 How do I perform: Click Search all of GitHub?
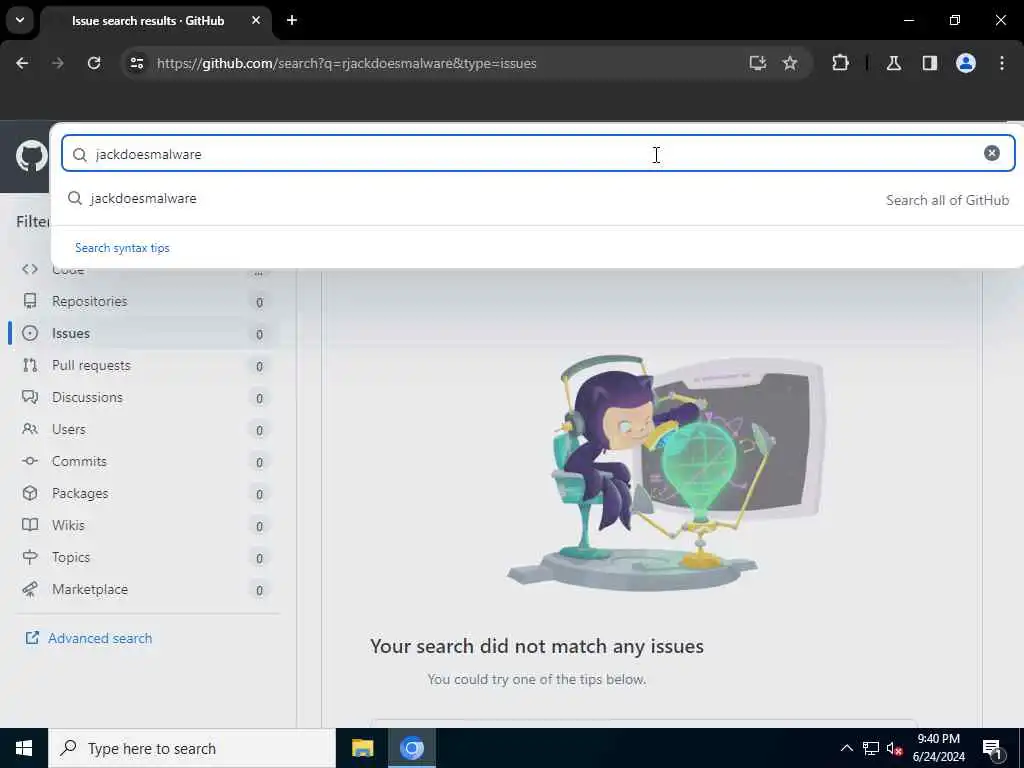pyautogui.click(x=947, y=200)
